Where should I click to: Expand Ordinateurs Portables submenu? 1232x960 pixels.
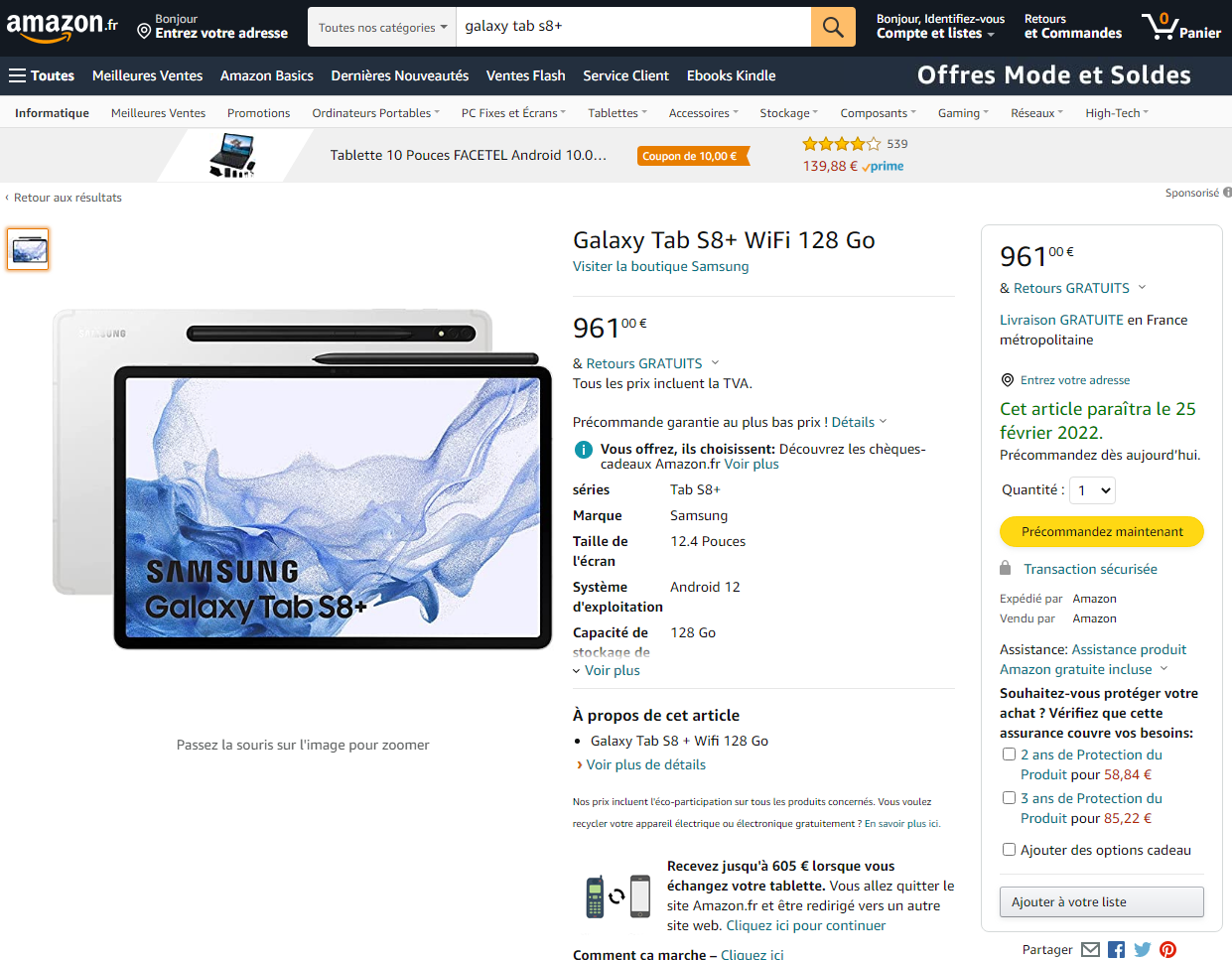coord(375,113)
